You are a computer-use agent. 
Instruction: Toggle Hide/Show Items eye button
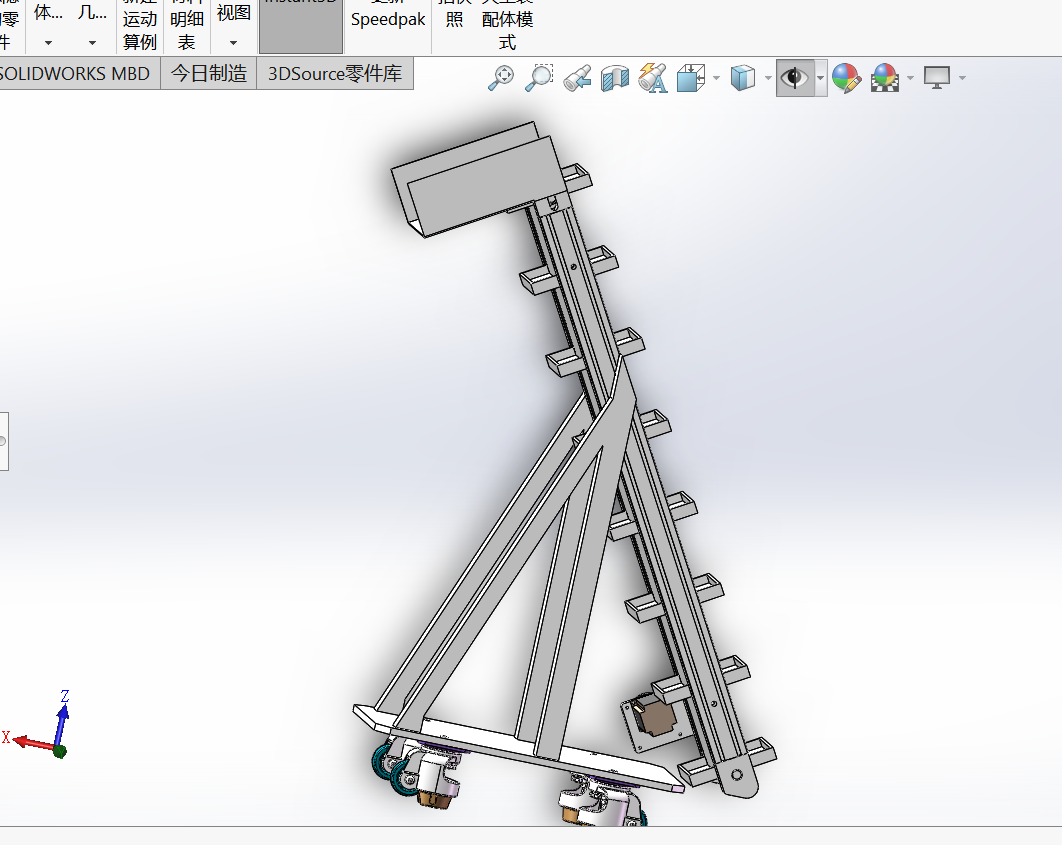click(x=794, y=77)
